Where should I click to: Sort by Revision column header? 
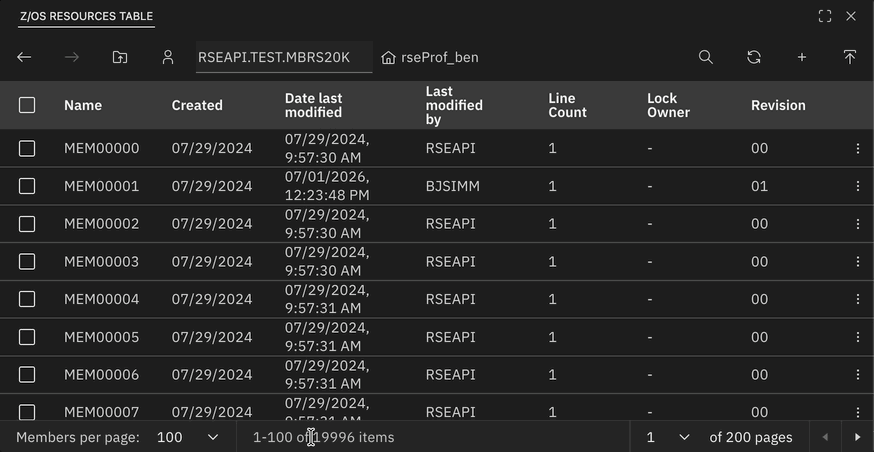click(778, 105)
